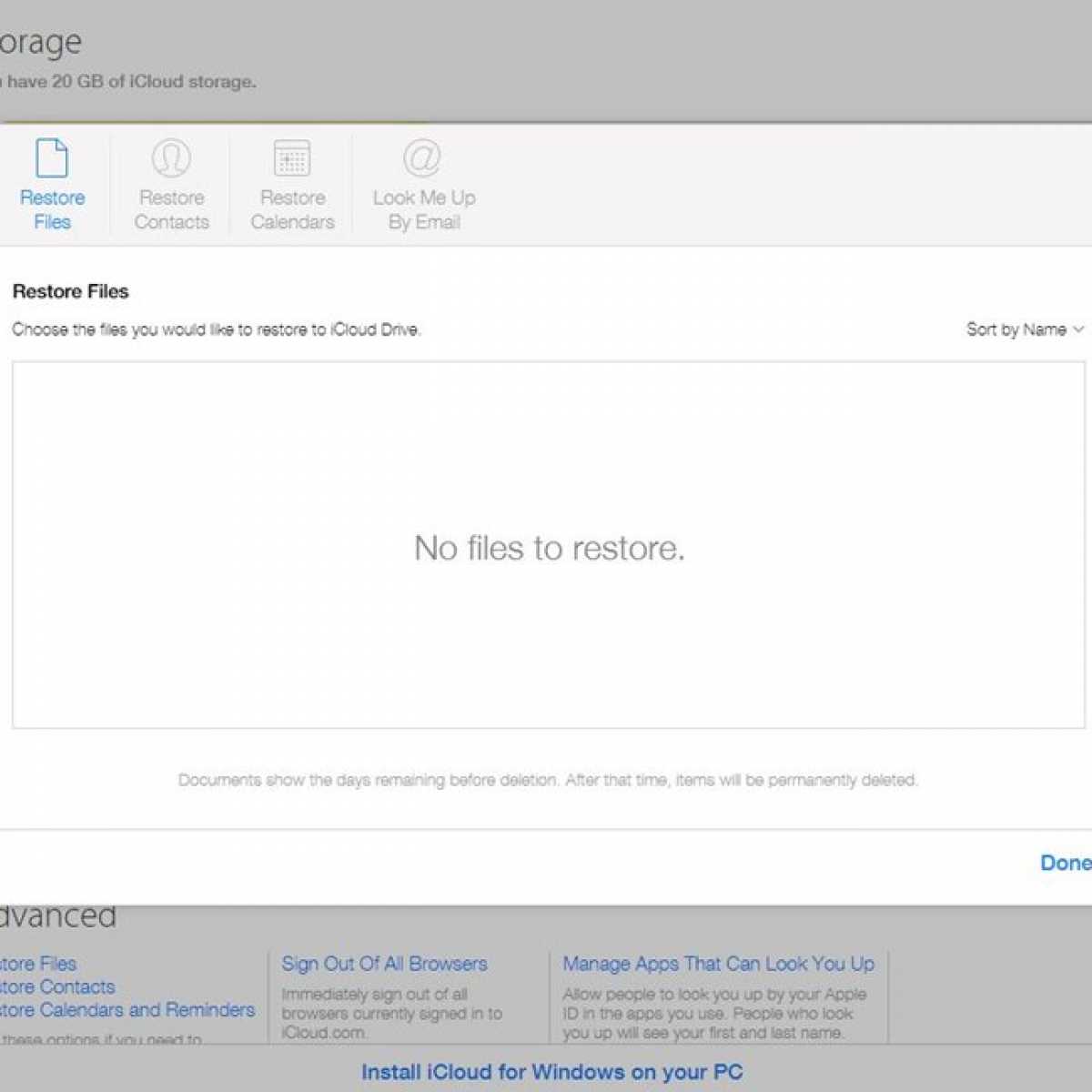The width and height of the screenshot is (1092, 1092).
Task: Click the 'Restore Files' section heading
Action: [70, 291]
